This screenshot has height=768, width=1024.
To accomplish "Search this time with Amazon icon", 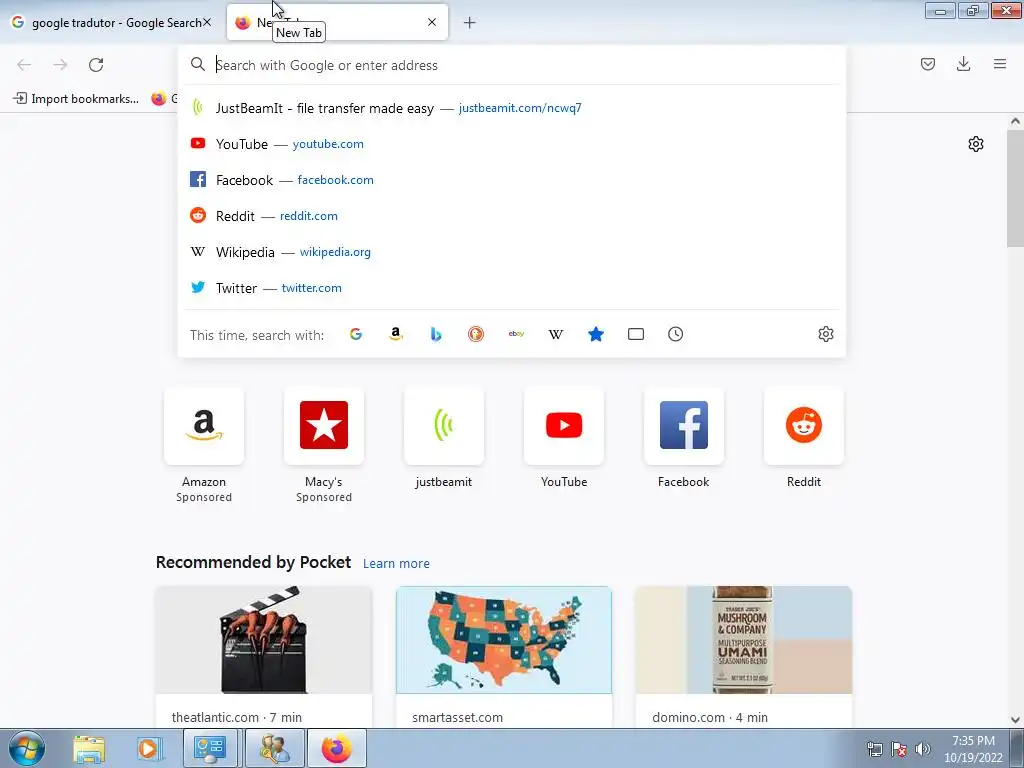I will tap(396, 334).
